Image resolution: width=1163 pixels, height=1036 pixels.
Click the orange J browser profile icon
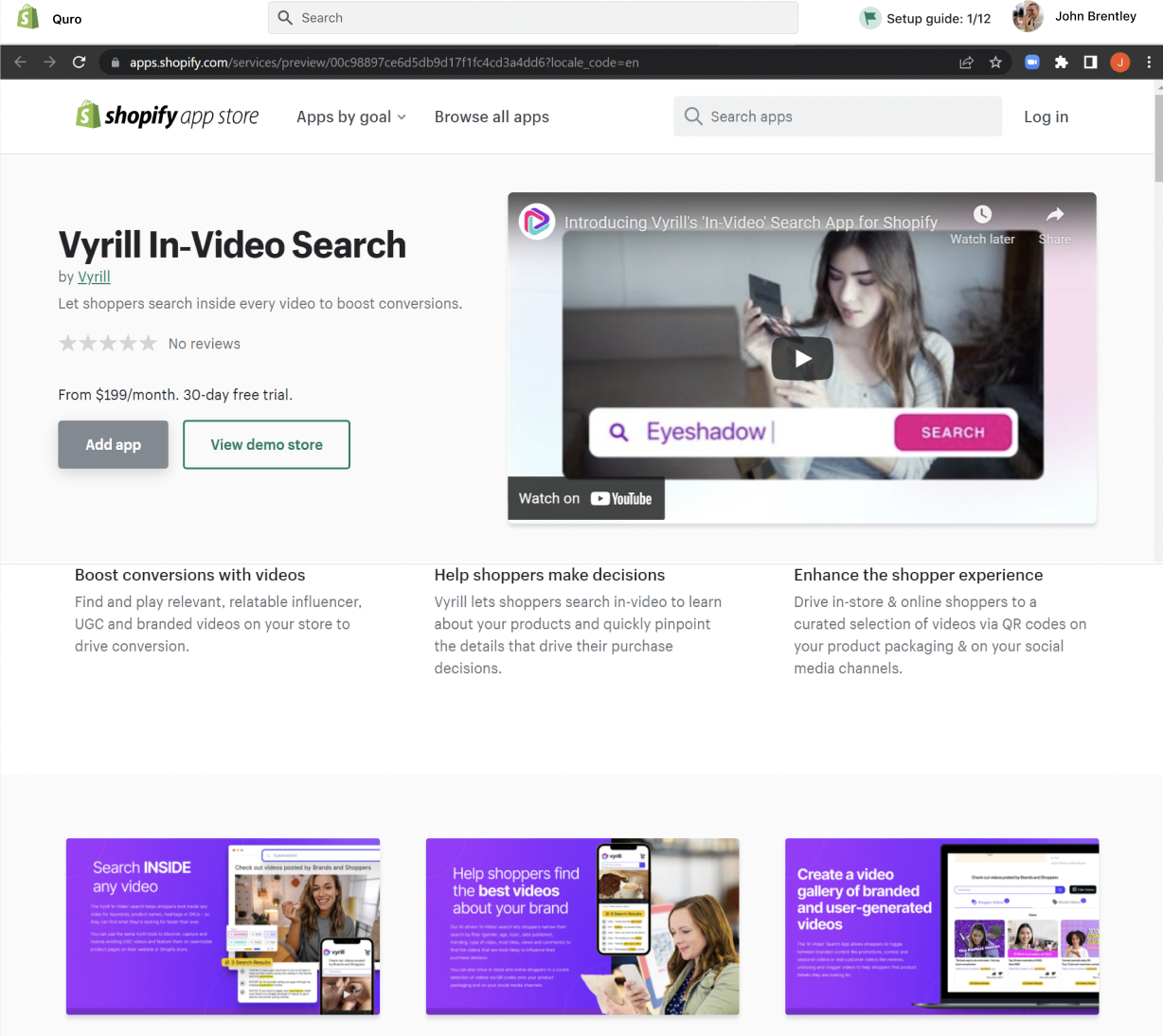[x=1120, y=63]
